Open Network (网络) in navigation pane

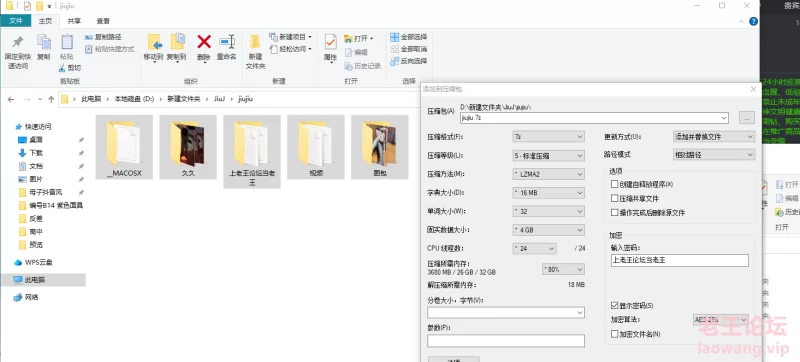[26, 297]
